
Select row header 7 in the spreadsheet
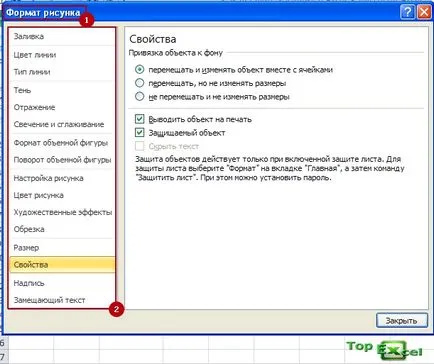click(4, 357)
